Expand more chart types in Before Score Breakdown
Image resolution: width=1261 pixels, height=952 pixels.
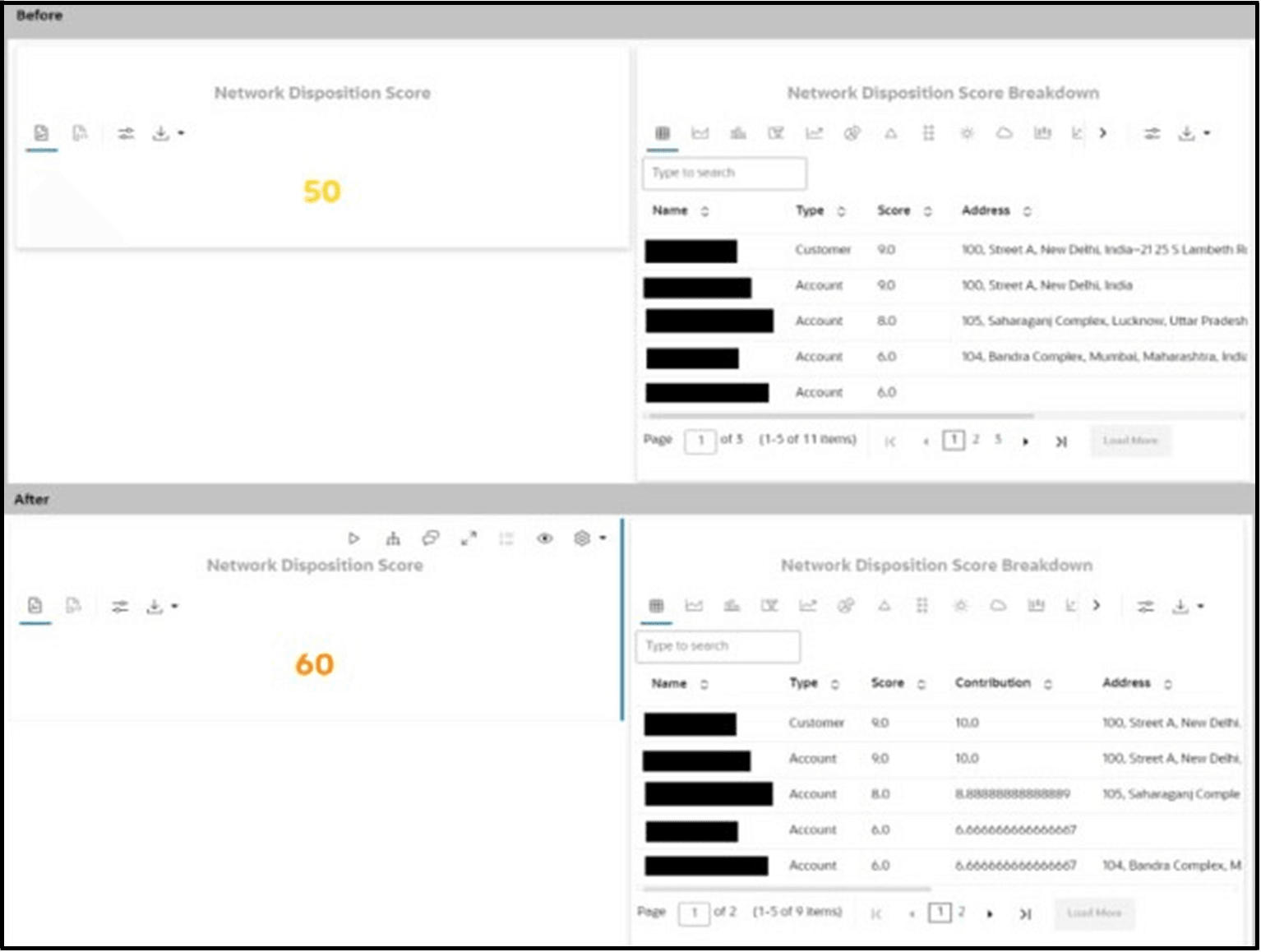tap(1103, 133)
